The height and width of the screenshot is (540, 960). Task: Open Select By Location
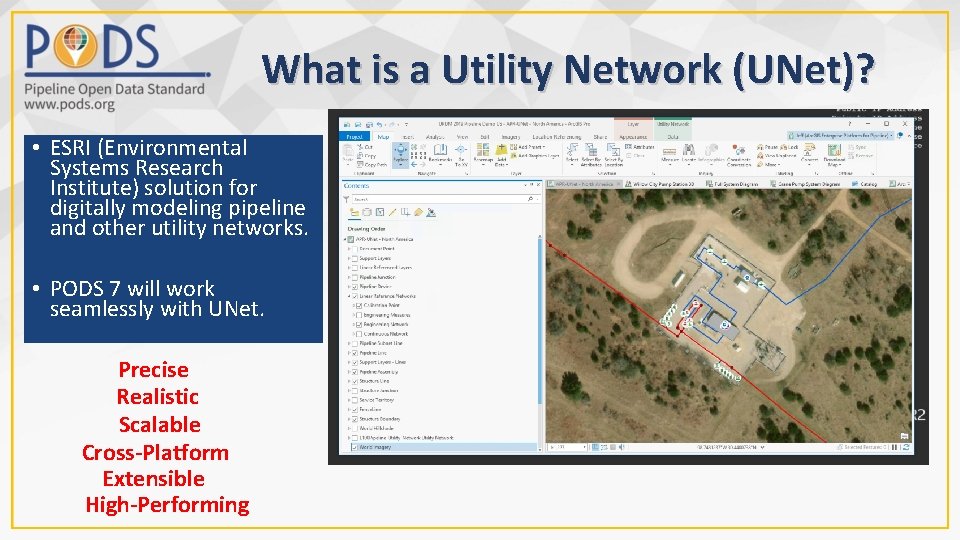pyautogui.click(x=613, y=155)
